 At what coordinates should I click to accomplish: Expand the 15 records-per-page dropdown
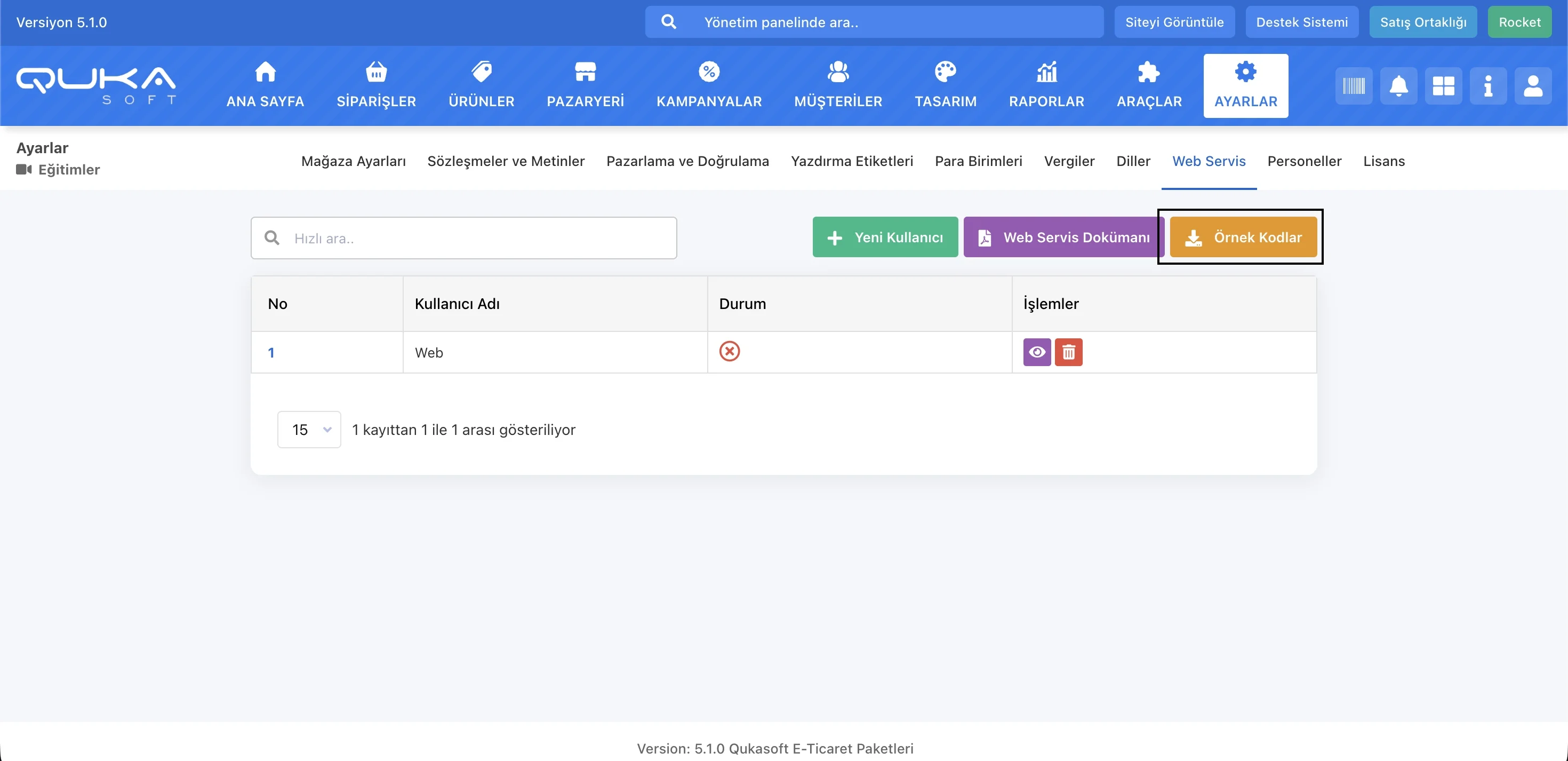coord(309,430)
